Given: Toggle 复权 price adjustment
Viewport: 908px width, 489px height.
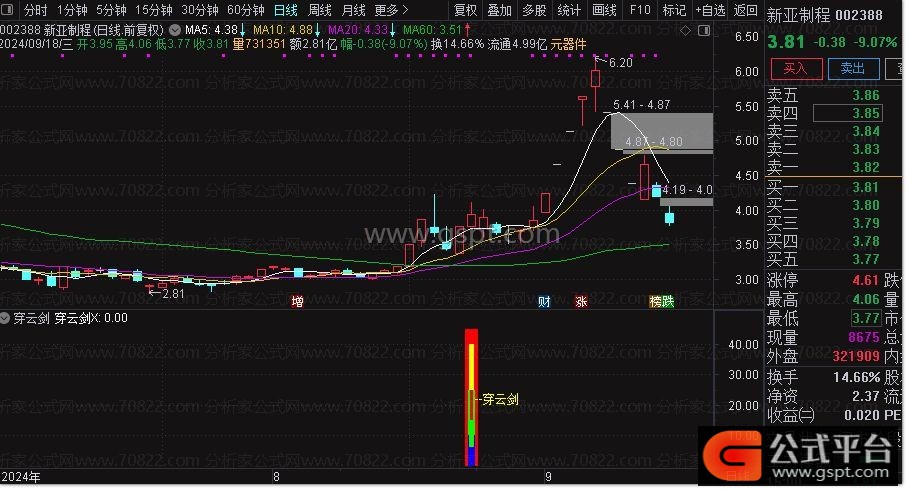Looking at the screenshot, I should point(466,10).
